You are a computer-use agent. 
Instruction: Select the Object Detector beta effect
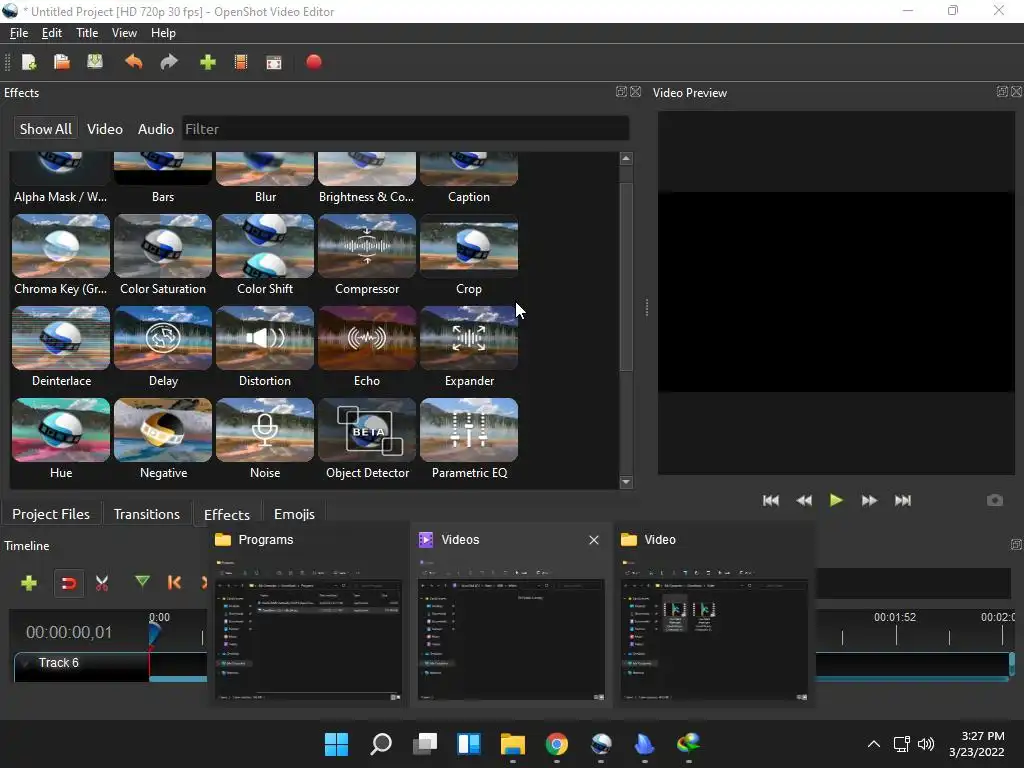point(366,440)
